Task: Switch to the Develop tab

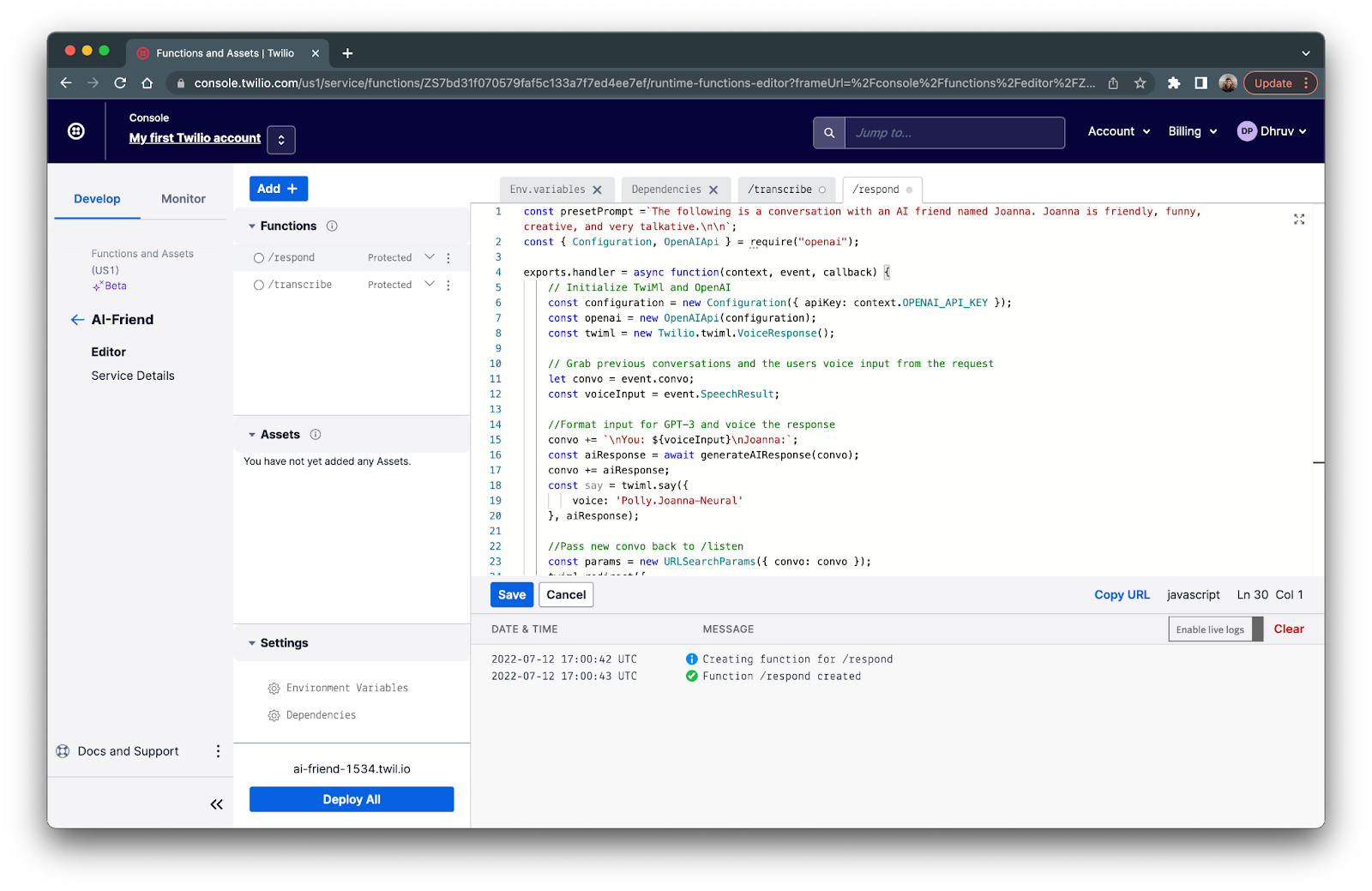Action: click(97, 199)
